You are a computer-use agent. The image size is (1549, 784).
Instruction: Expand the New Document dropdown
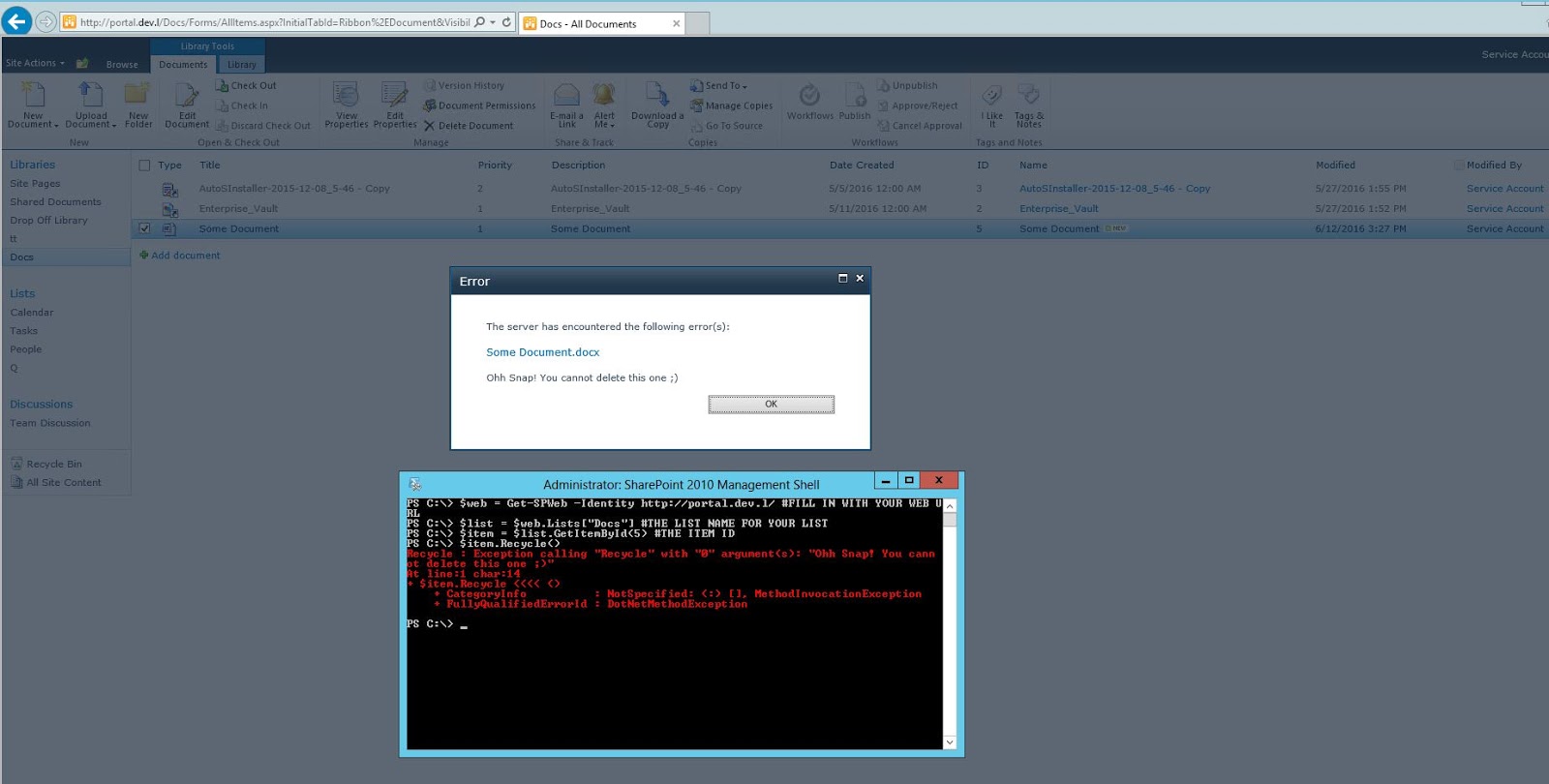(33, 120)
